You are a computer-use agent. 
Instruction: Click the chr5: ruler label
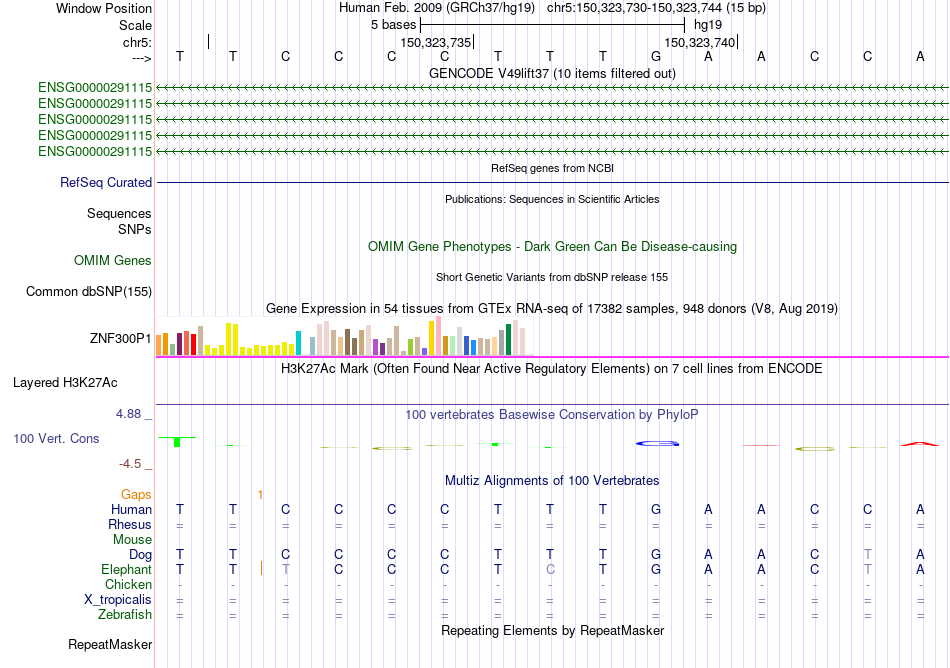(x=137, y=42)
